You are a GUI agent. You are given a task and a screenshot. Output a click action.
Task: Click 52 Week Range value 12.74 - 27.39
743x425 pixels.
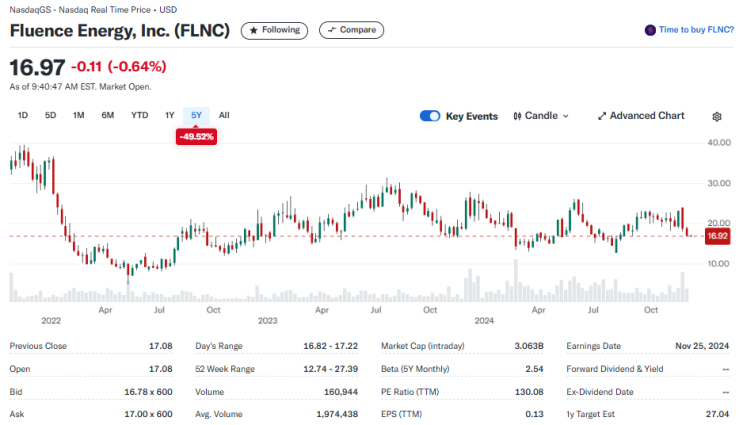click(x=331, y=369)
